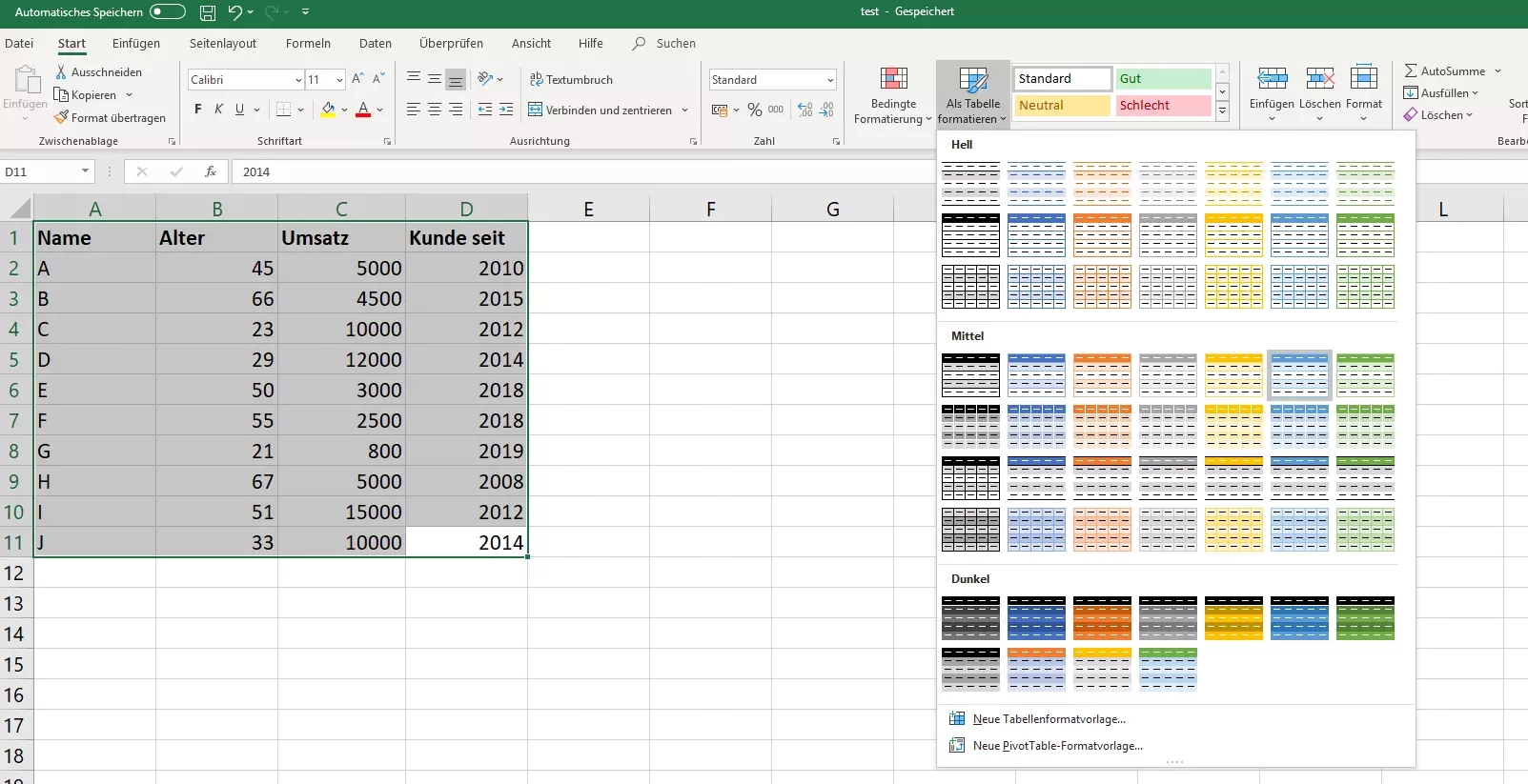Screen dimensions: 1528x784
Task: Align text left icon
Action: [x=414, y=110]
